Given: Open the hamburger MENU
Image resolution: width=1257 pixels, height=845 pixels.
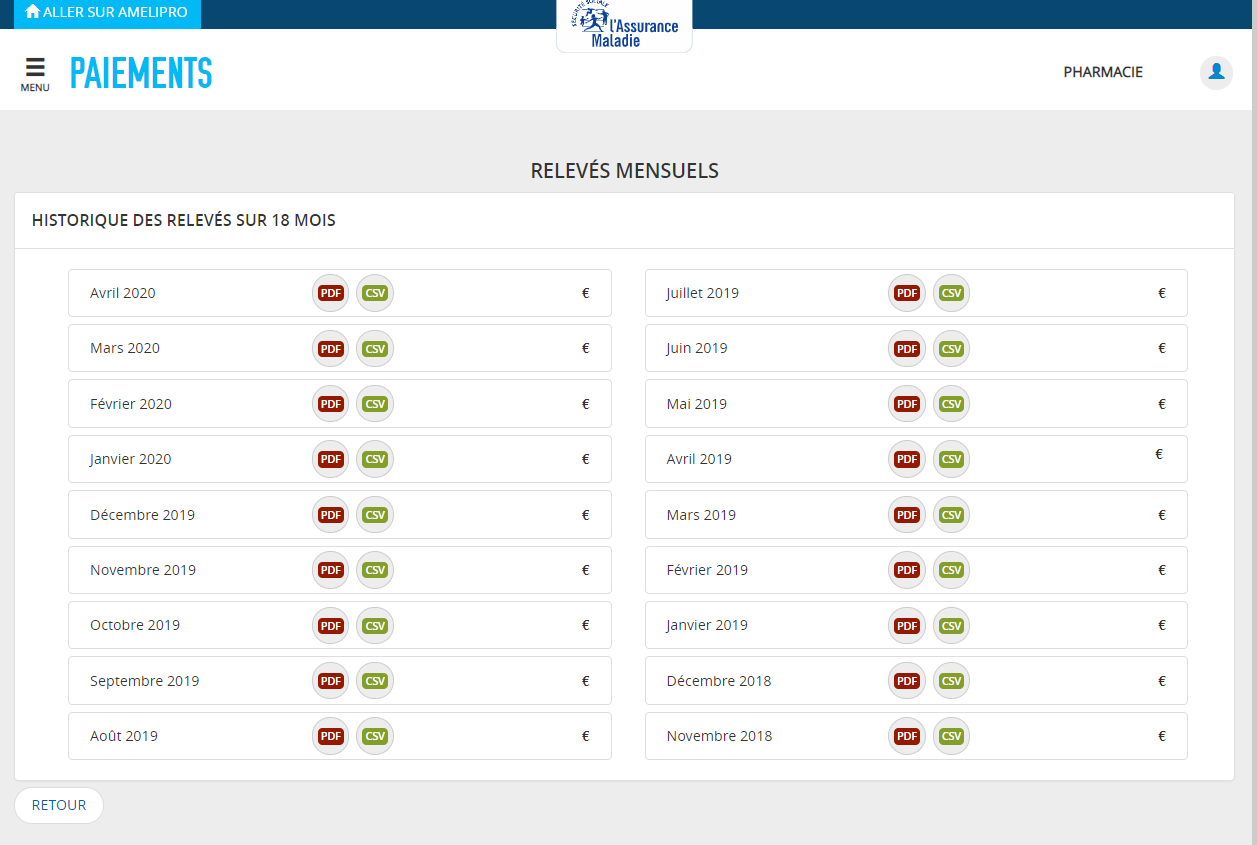Looking at the screenshot, I should point(35,73).
